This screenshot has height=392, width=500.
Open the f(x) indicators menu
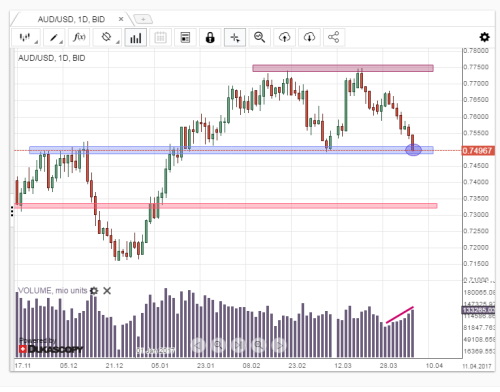click(x=79, y=37)
